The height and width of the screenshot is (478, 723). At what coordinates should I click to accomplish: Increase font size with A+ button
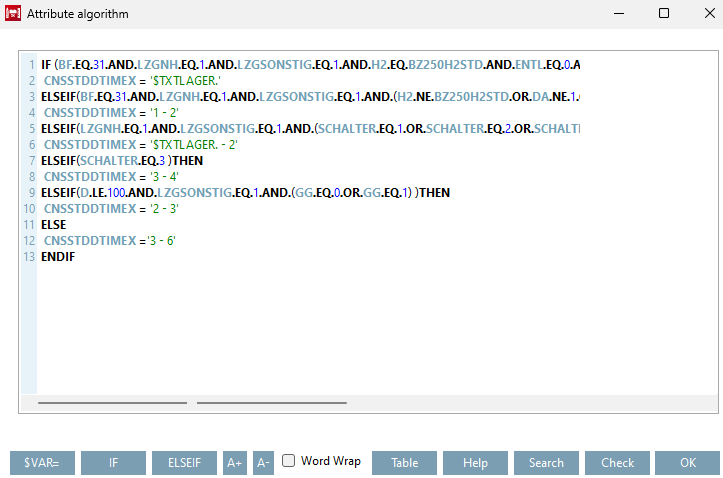(235, 463)
